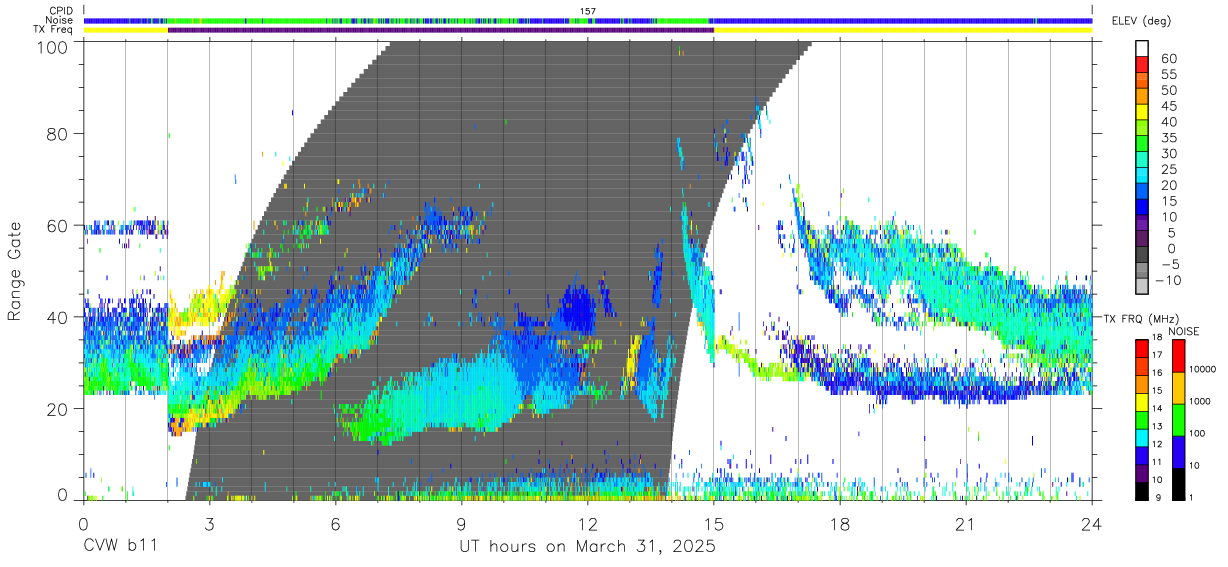The height and width of the screenshot is (567, 1228).
Task: Click the 'CPID' label at top left
Action: coord(61,10)
